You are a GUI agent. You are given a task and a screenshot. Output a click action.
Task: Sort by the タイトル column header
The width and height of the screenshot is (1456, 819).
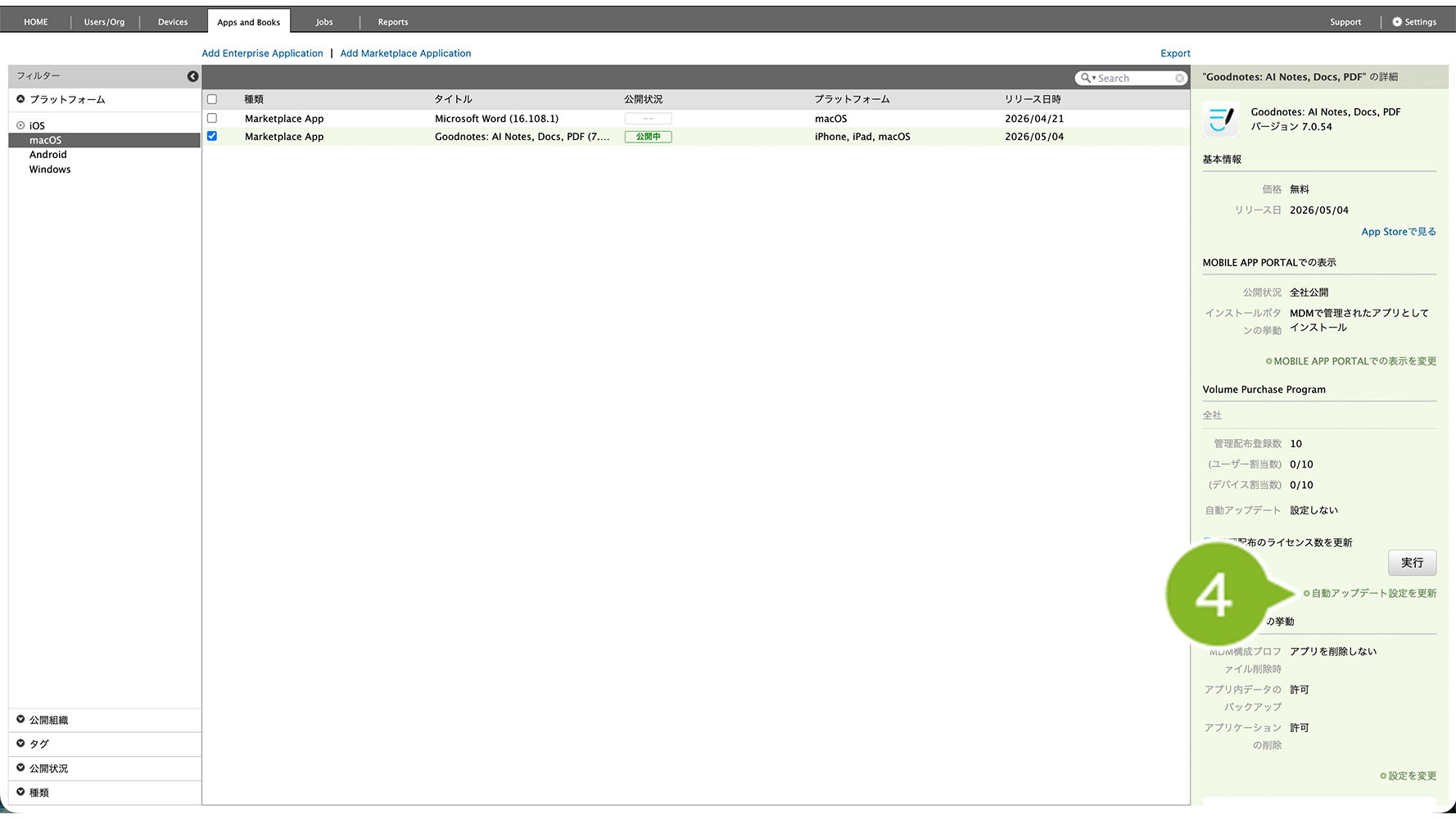[x=454, y=99]
